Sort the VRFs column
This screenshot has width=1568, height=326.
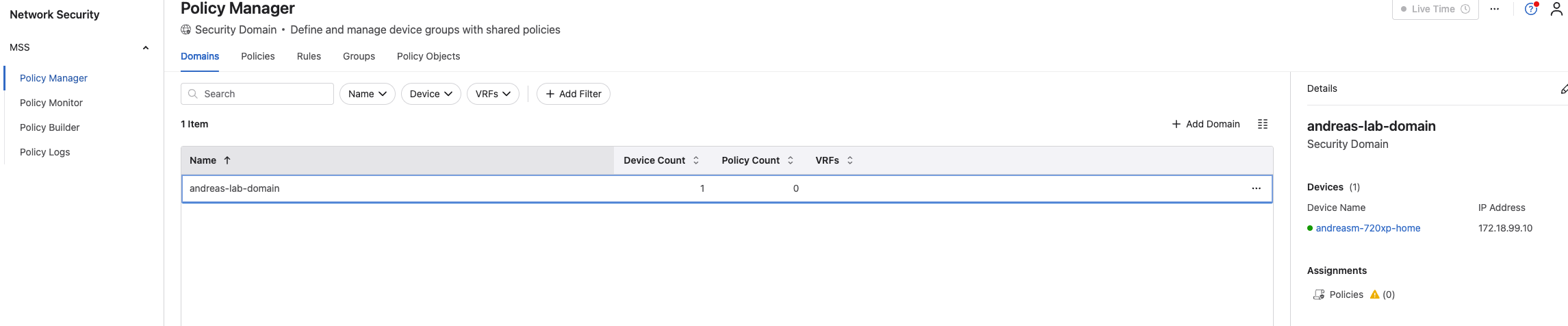[x=850, y=160]
